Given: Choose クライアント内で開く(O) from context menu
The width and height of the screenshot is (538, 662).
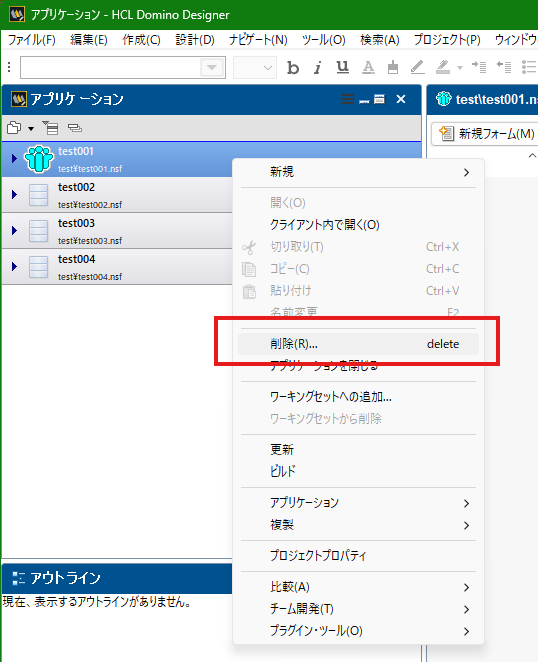Looking at the screenshot, I should (x=358, y=225).
